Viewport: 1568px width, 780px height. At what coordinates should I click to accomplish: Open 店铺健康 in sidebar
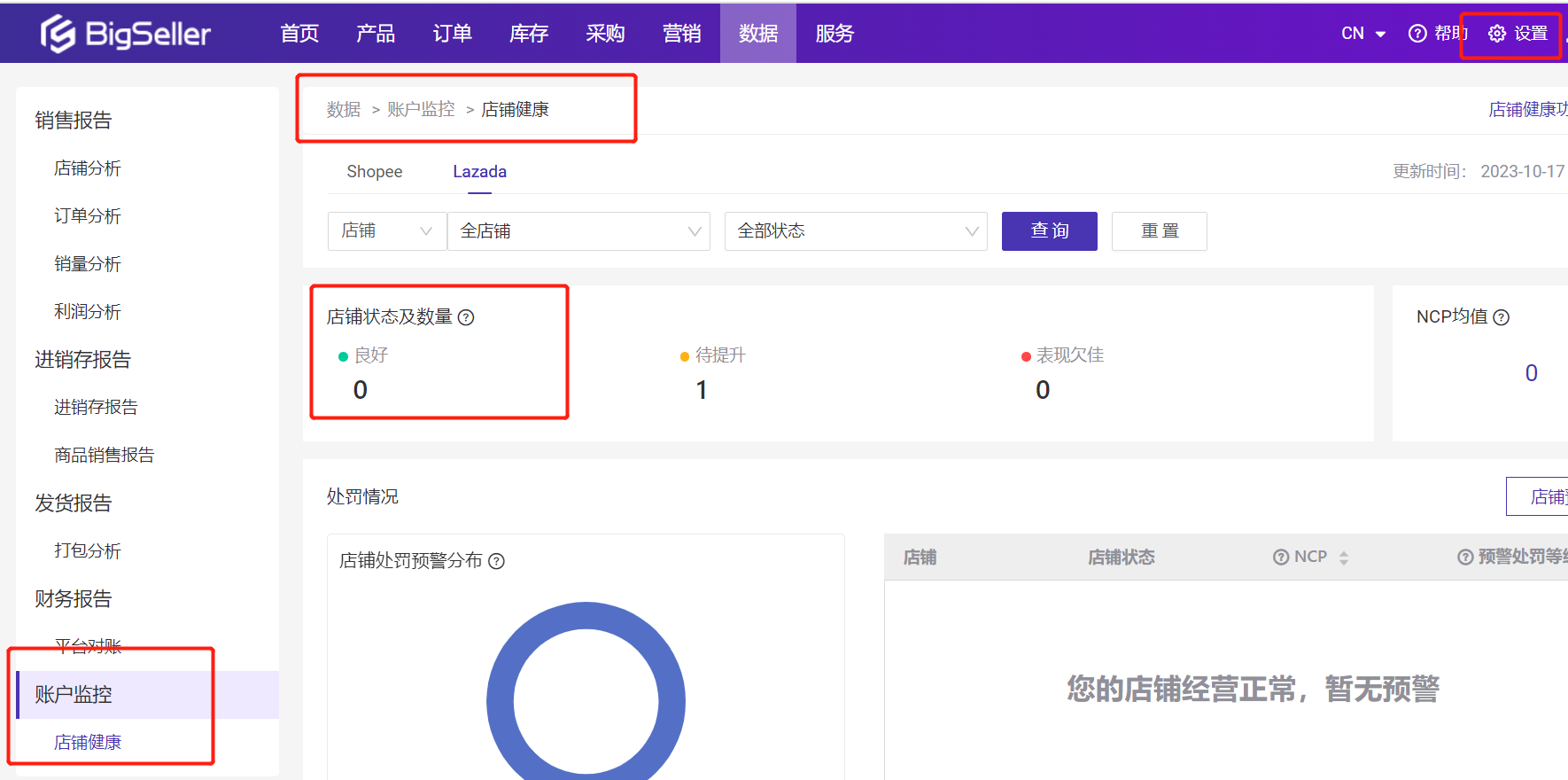[88, 743]
